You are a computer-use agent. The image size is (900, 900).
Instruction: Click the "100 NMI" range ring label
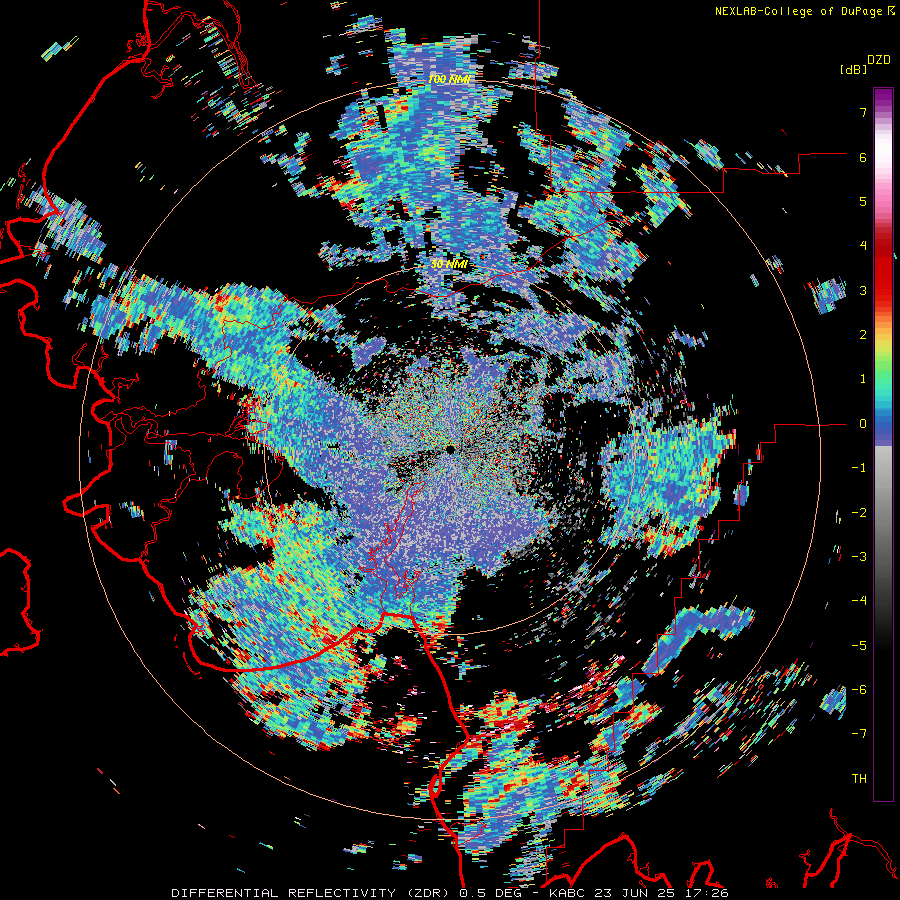(x=449, y=79)
